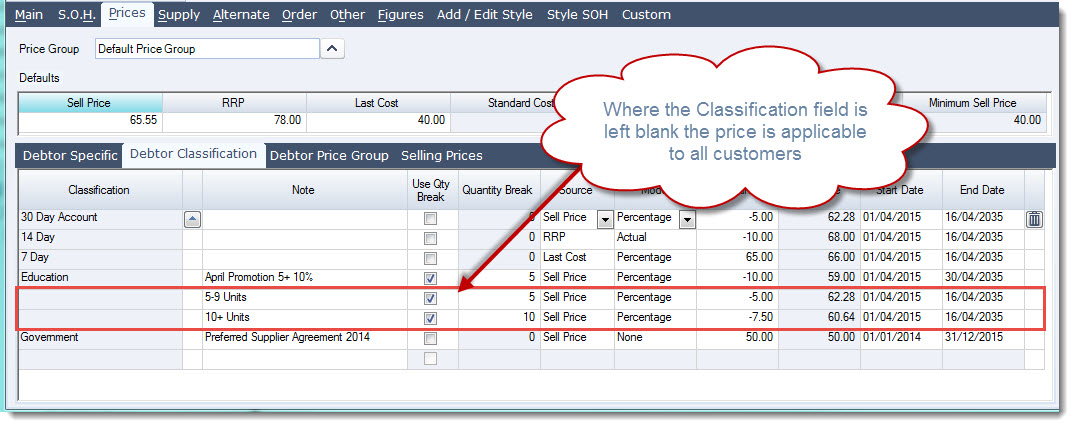The width and height of the screenshot is (1074, 427).
Task: Tick the Use Qty Break checkbox in the empty new row
Action: pyautogui.click(x=430, y=358)
